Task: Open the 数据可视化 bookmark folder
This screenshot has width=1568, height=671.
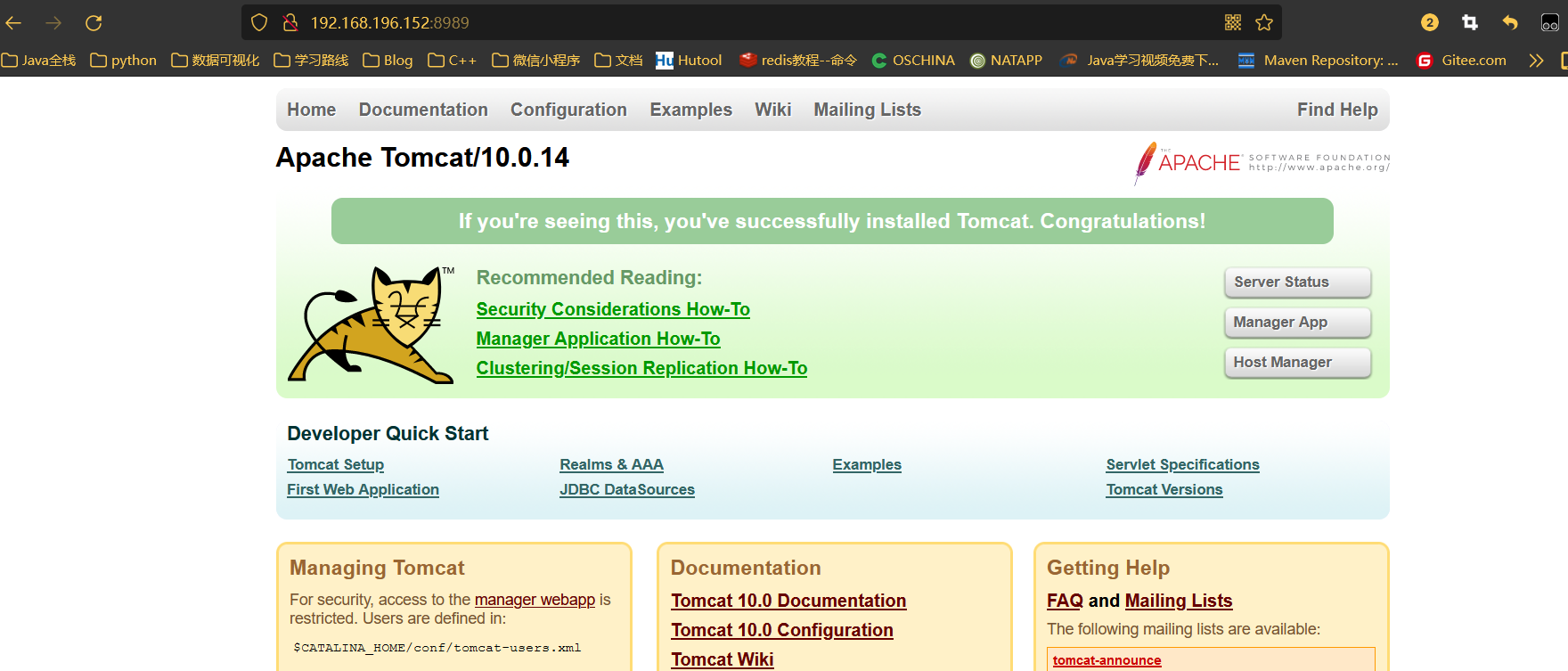Action: 216,61
